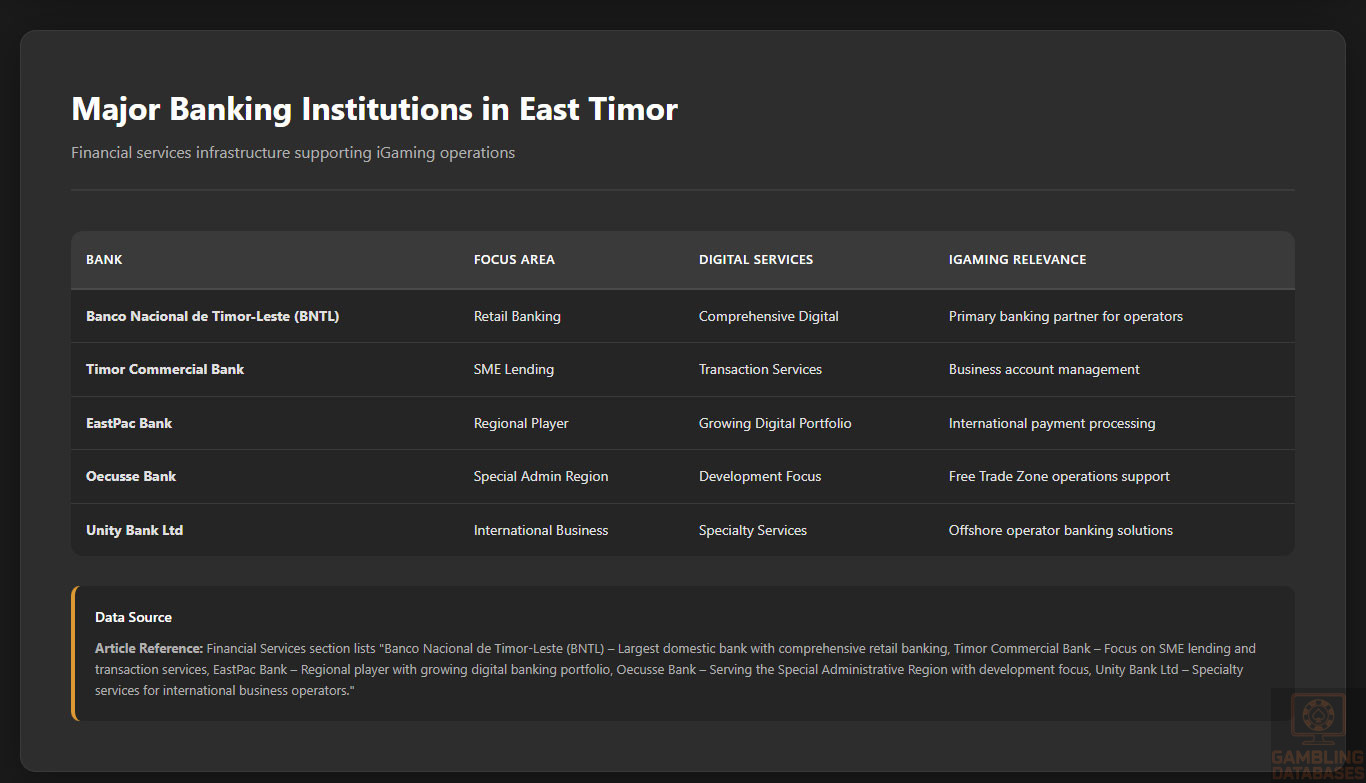Click the Gambling Databases logo icon
This screenshot has height=783, width=1366.
click(1317, 720)
